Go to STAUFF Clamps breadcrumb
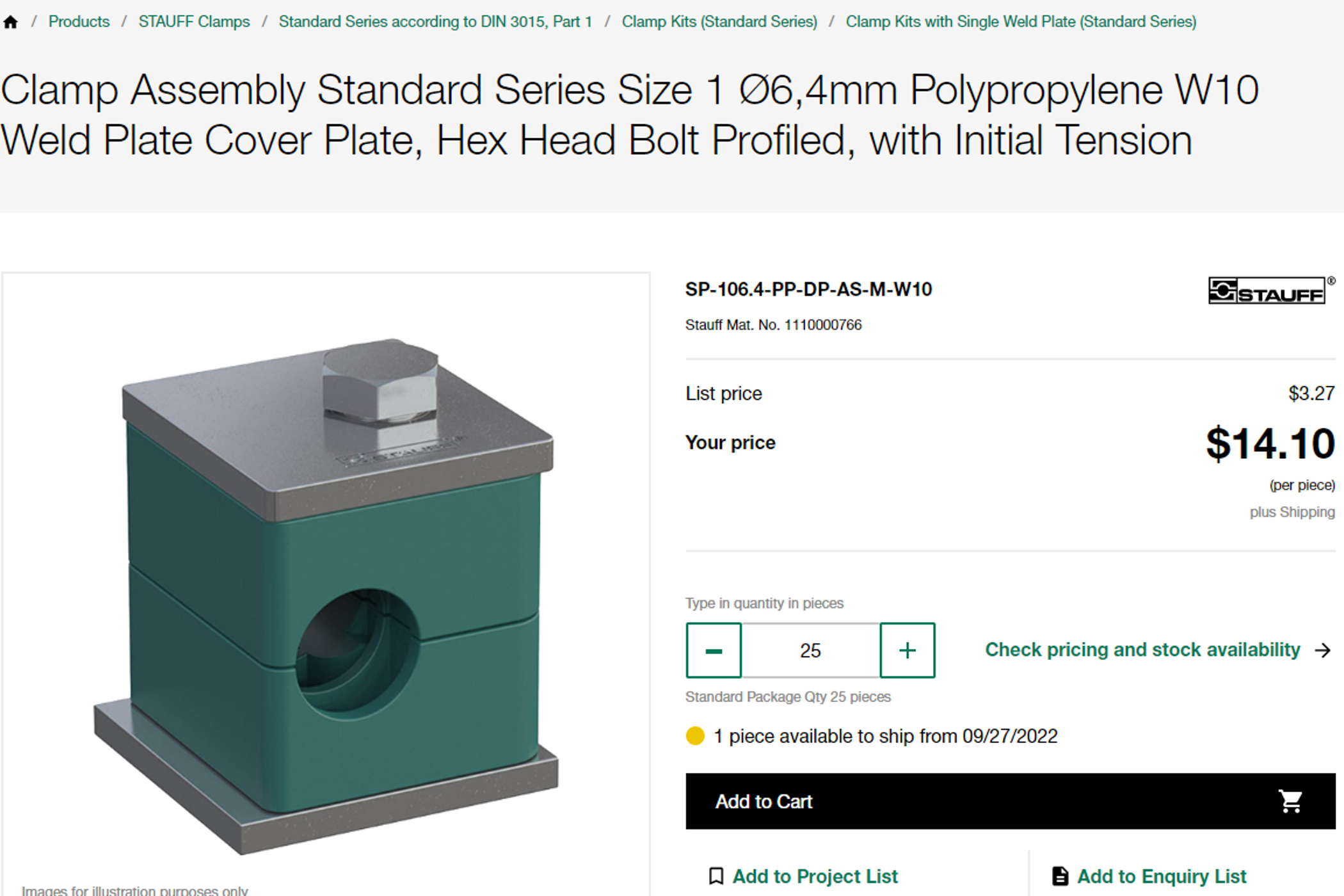Viewport: 1344px width, 896px height. tap(194, 22)
